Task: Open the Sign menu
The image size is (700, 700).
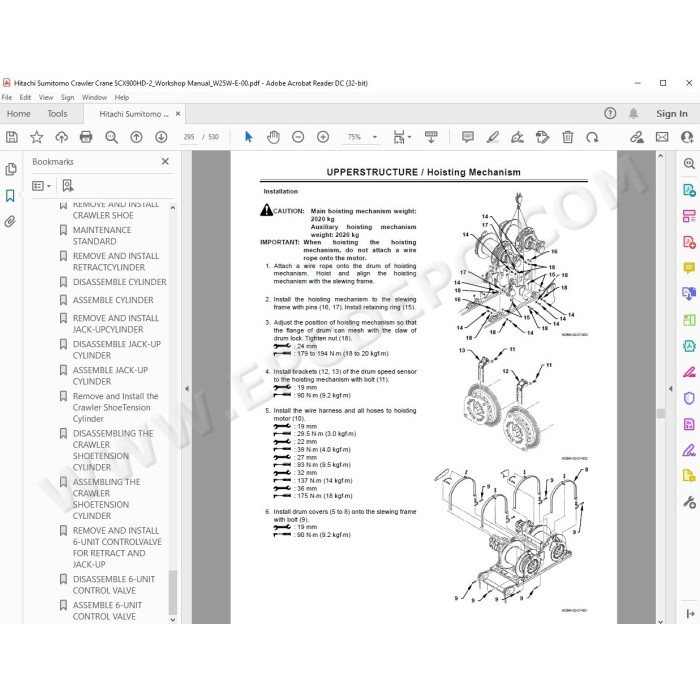Action: pyautogui.click(x=67, y=97)
